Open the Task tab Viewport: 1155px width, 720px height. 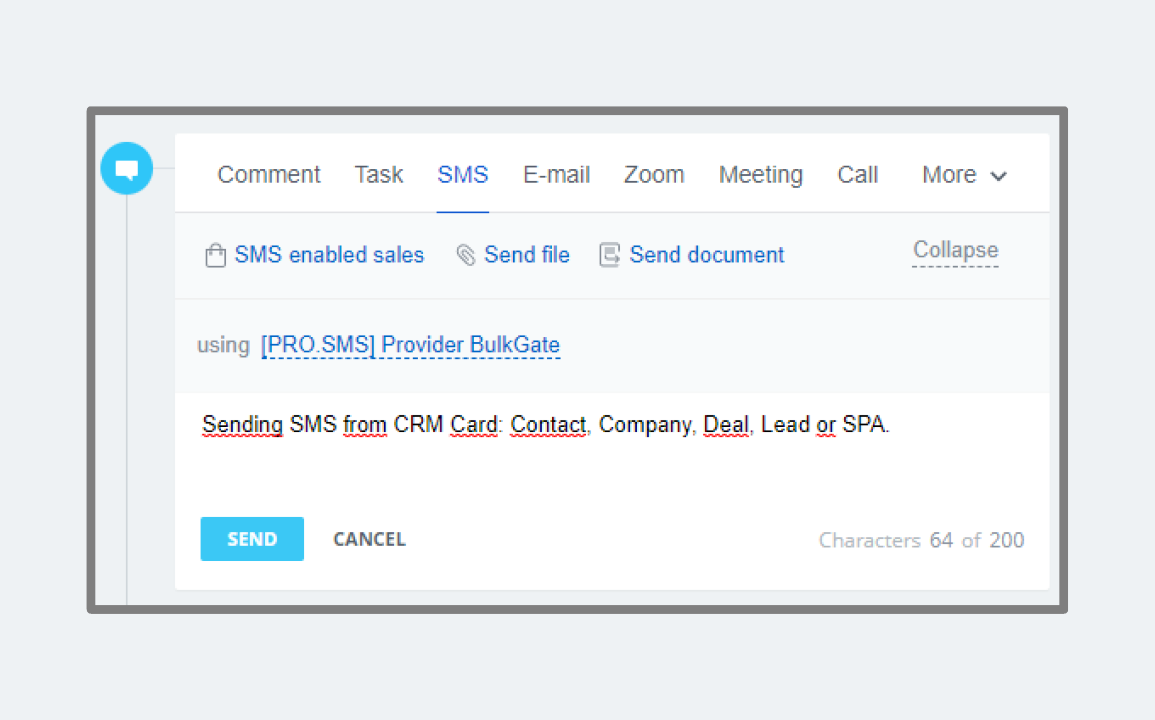(379, 175)
